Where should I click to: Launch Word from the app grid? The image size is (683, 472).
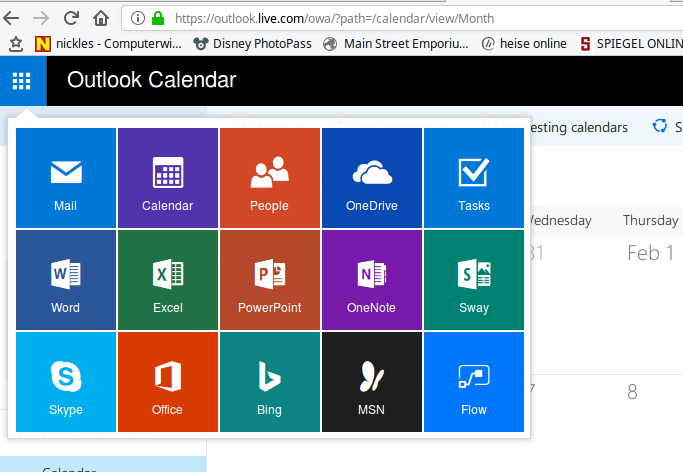(x=66, y=280)
